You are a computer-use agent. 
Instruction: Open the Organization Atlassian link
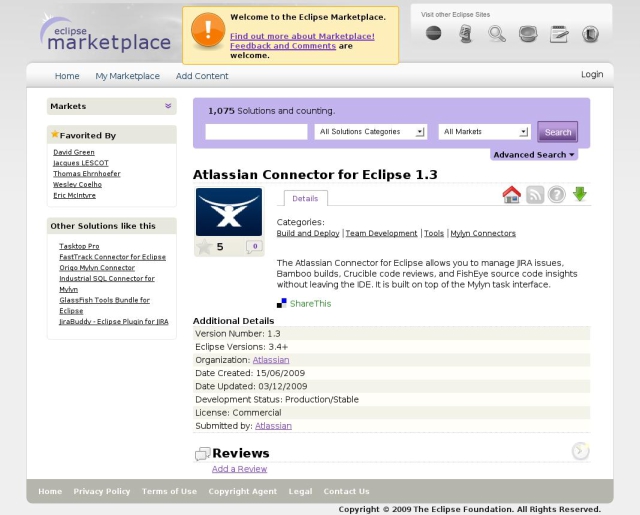(x=271, y=360)
